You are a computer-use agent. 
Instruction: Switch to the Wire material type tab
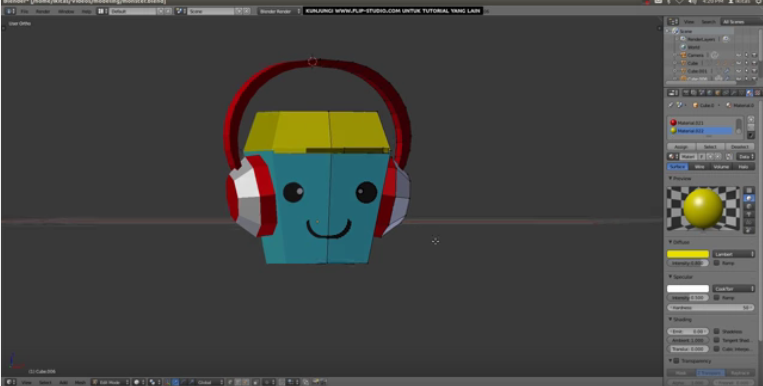699,166
